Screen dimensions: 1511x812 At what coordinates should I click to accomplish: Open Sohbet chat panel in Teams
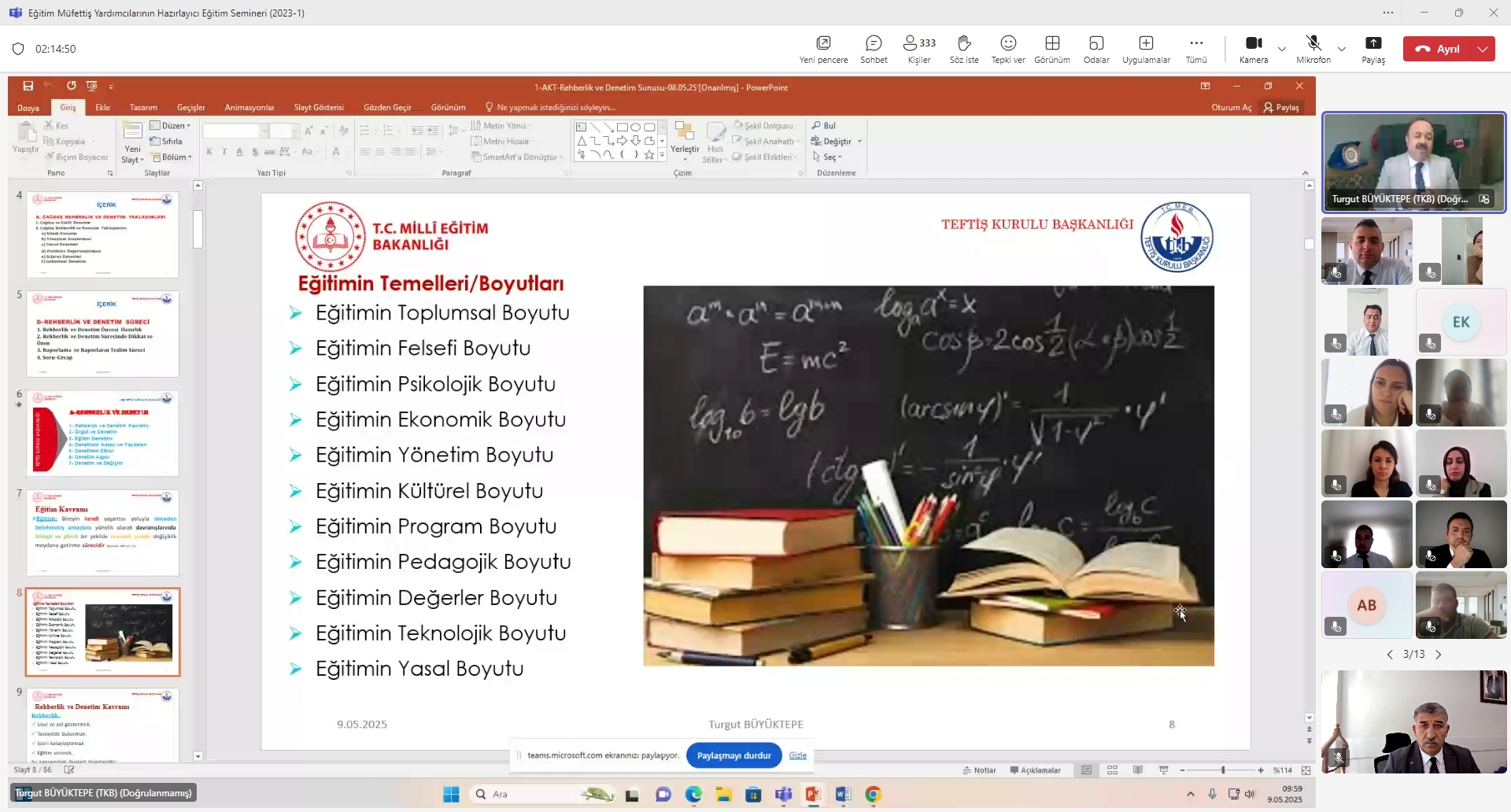click(874, 49)
